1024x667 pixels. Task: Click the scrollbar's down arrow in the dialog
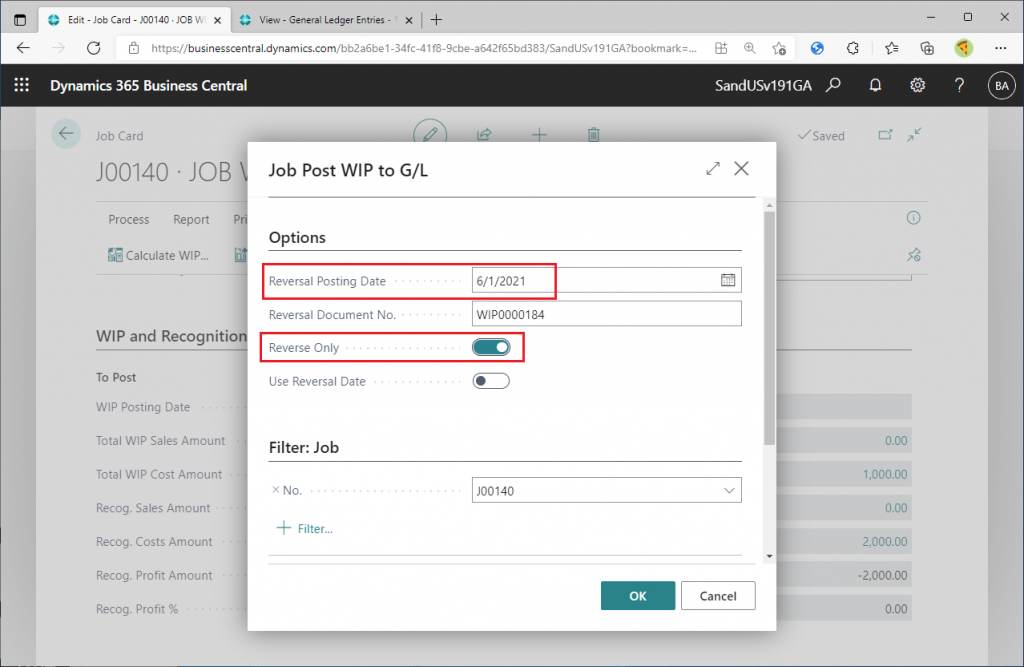click(769, 557)
